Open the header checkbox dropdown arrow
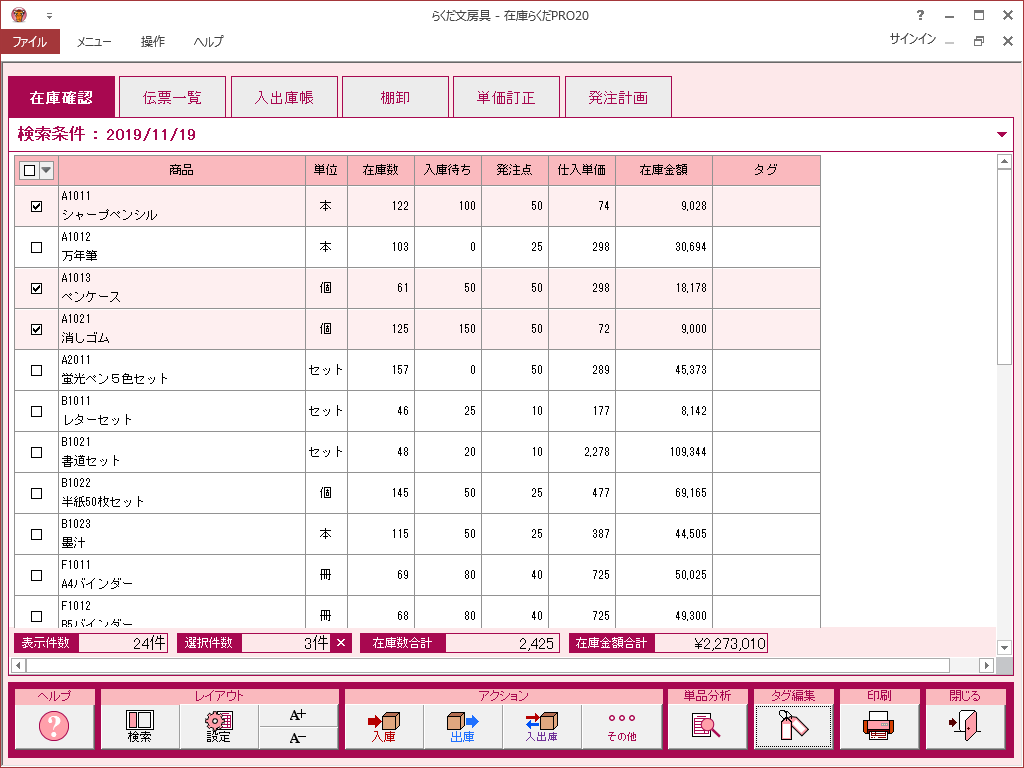Screen dimensions: 1024x768 [46, 170]
